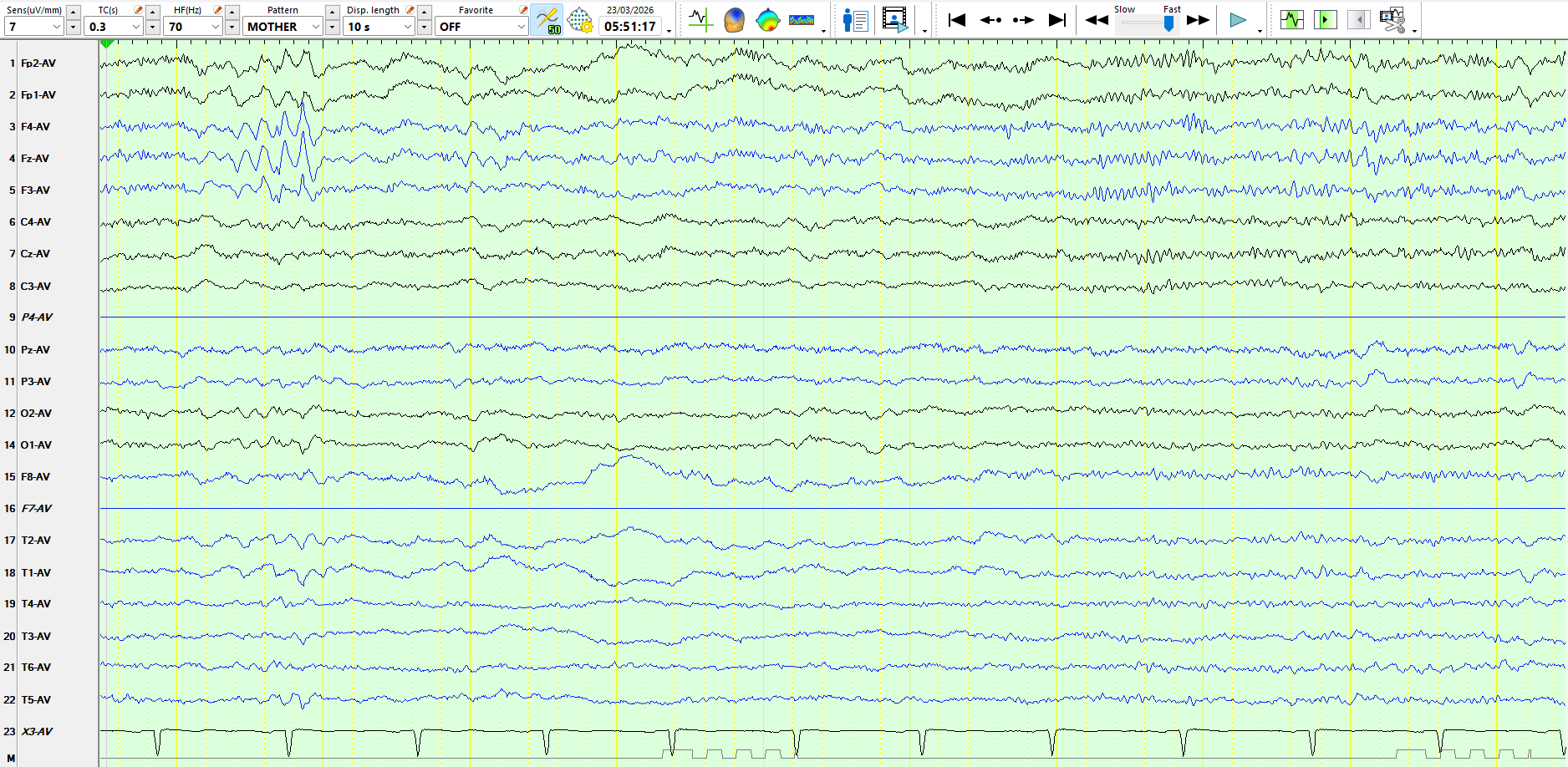This screenshot has width=1568, height=767.
Task: Click the 05:51:17 time display field
Action: tap(630, 27)
